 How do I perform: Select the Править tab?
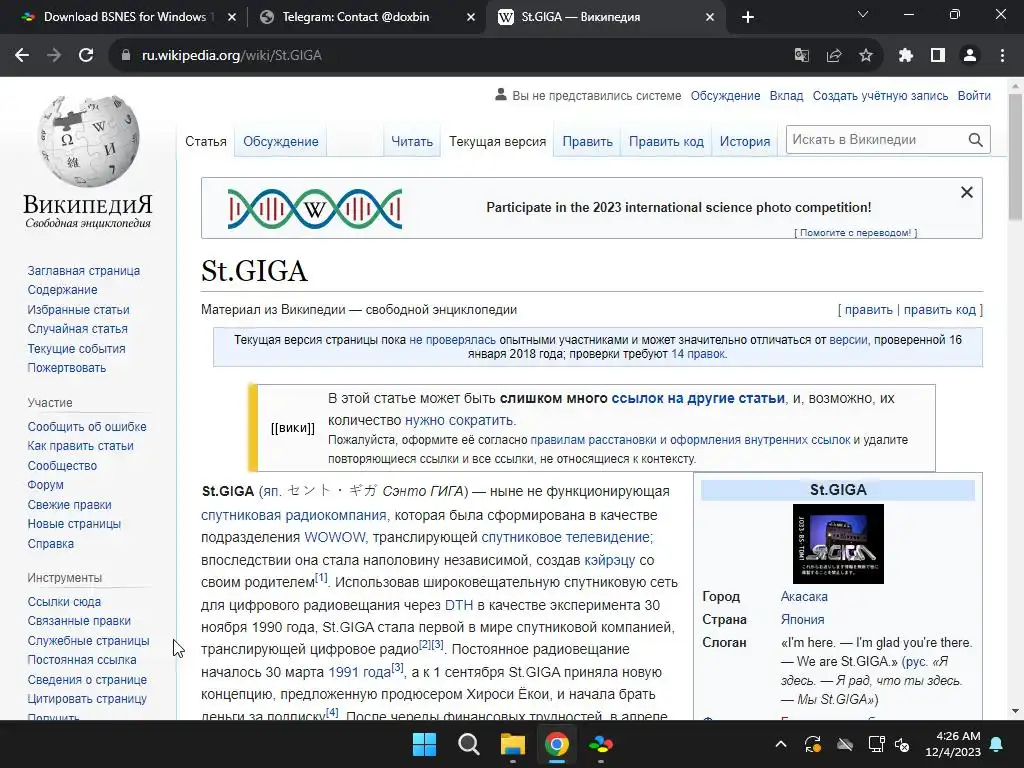[588, 142]
